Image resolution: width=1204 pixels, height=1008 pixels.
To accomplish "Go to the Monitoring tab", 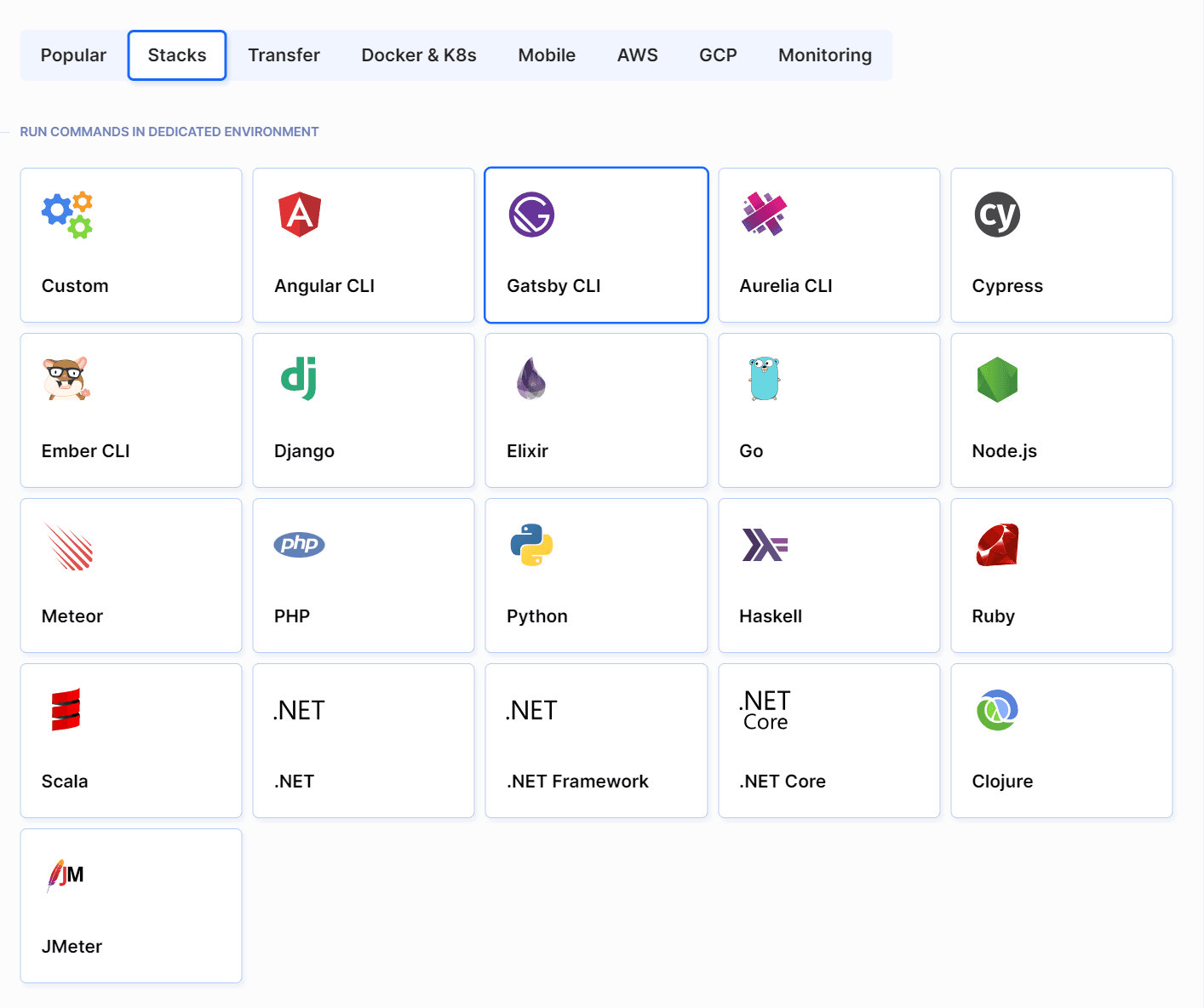I will (x=824, y=55).
